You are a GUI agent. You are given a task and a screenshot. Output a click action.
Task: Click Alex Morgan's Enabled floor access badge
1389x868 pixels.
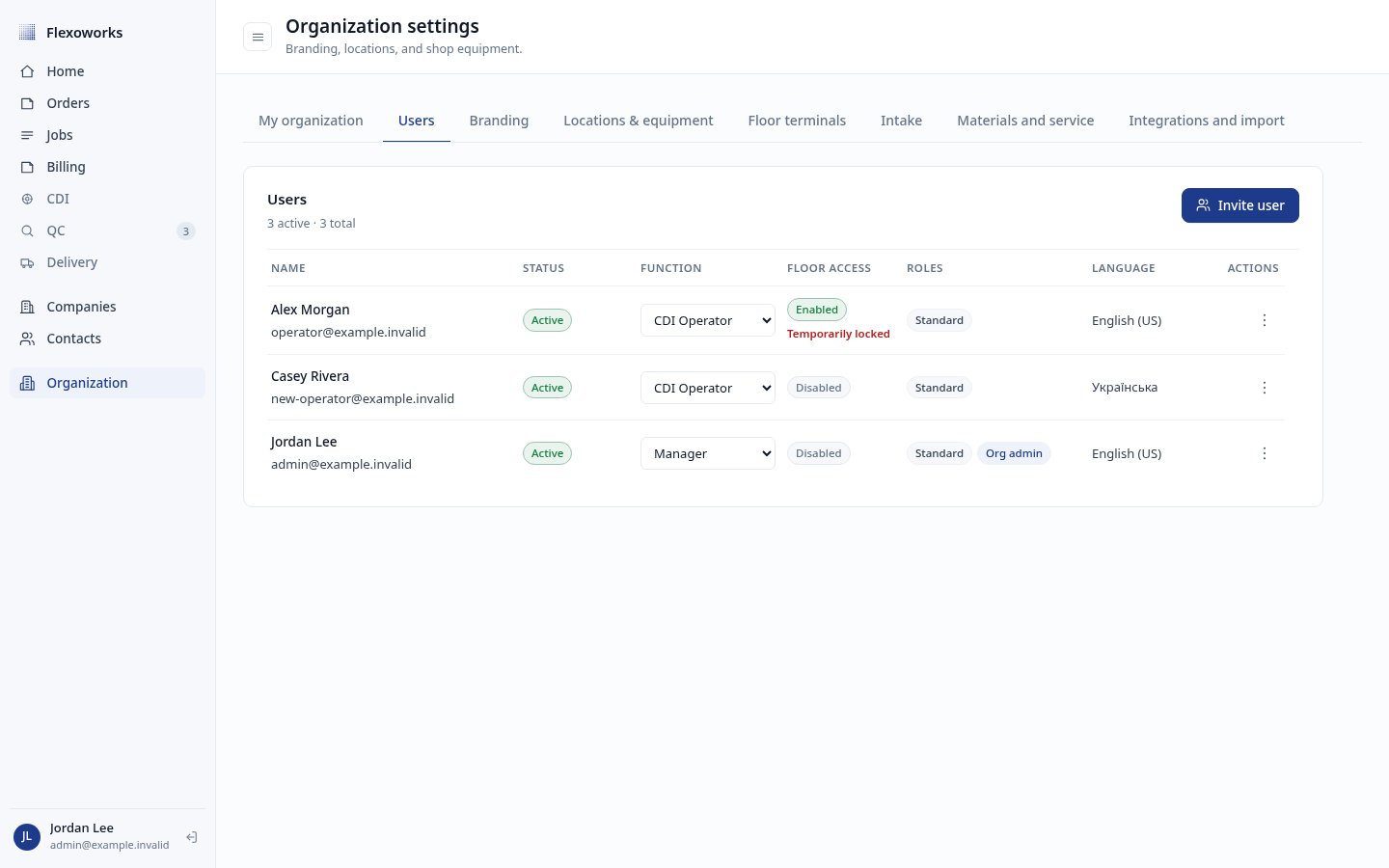pyautogui.click(x=817, y=310)
